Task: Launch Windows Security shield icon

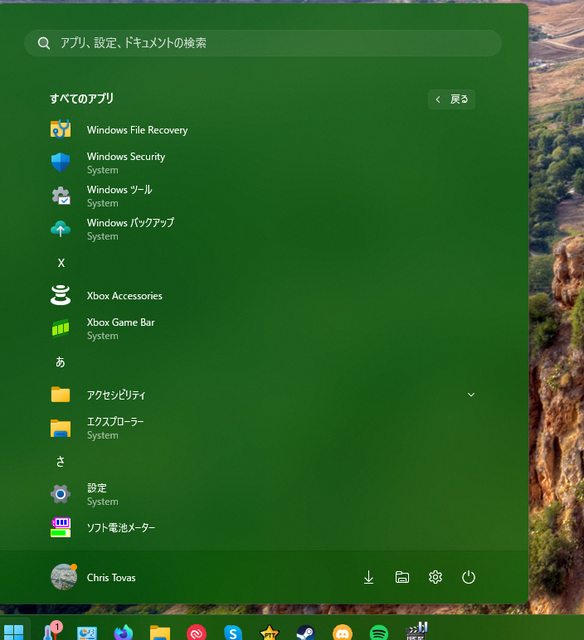Action: tap(60, 162)
